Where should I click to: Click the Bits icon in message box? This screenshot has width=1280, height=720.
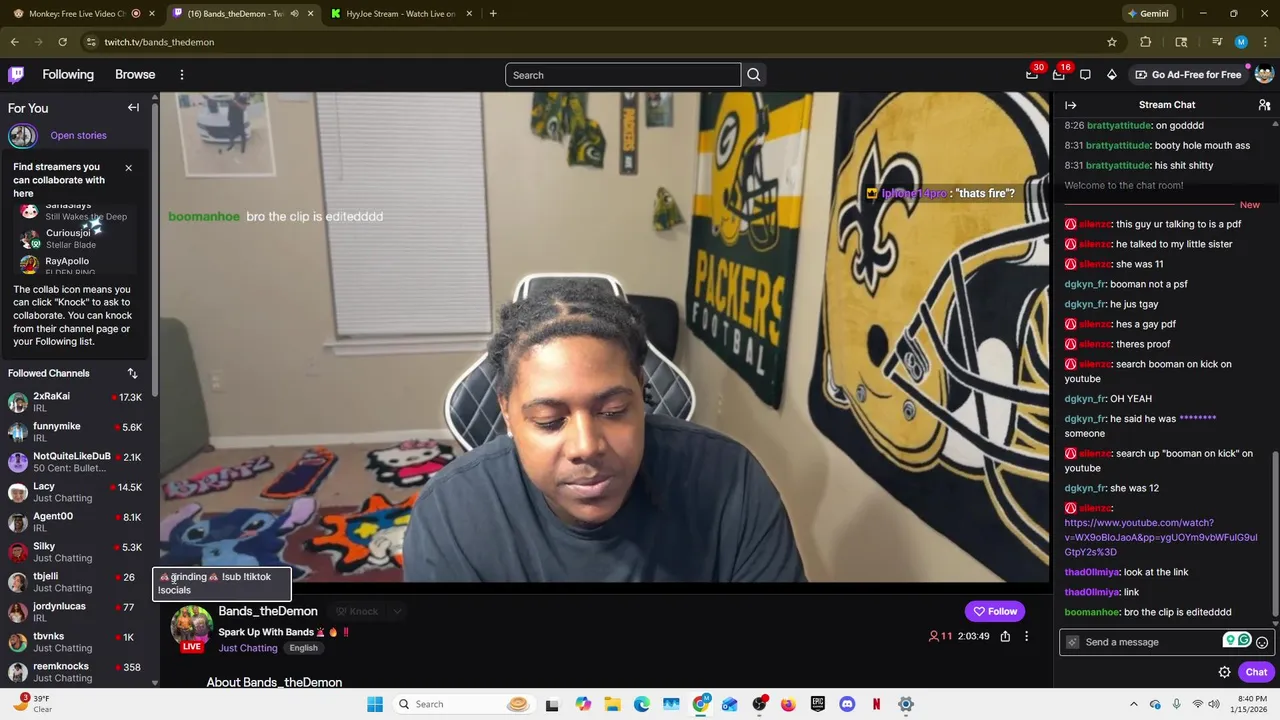tap(1073, 642)
